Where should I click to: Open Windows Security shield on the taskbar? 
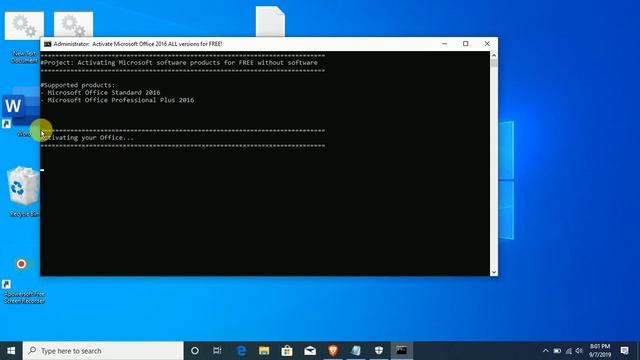(x=379, y=351)
